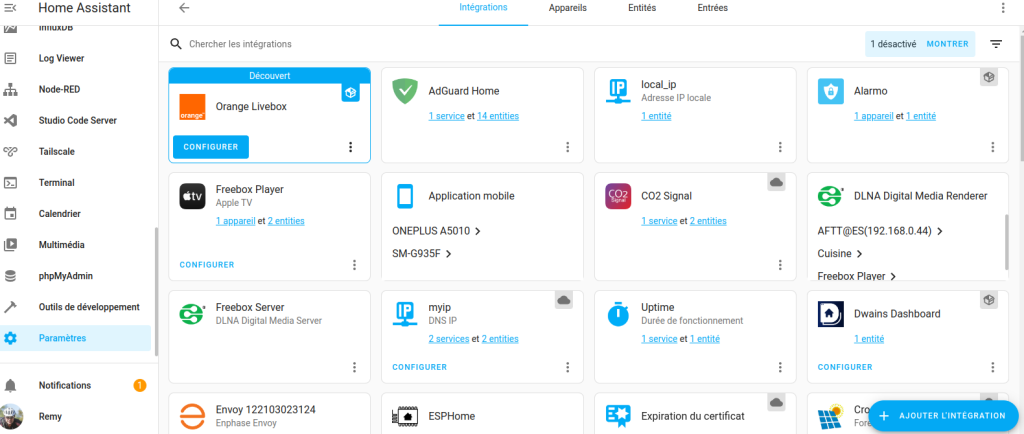Click the sidebar vertical scrollbar

pyautogui.click(x=155, y=290)
